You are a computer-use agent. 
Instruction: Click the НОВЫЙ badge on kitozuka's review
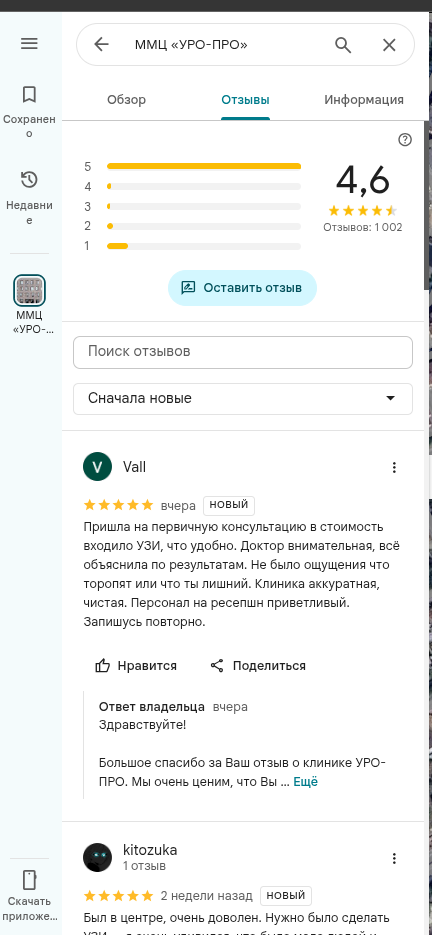coord(286,895)
